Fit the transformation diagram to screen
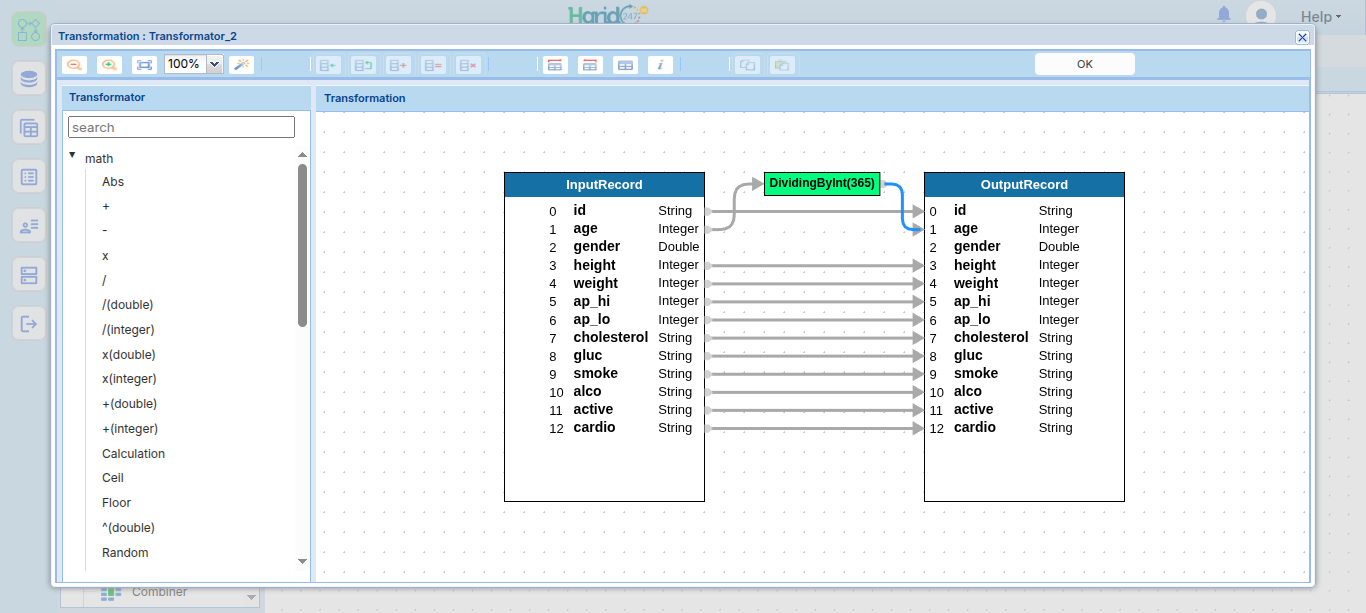The height and width of the screenshot is (613, 1366). 145,65
